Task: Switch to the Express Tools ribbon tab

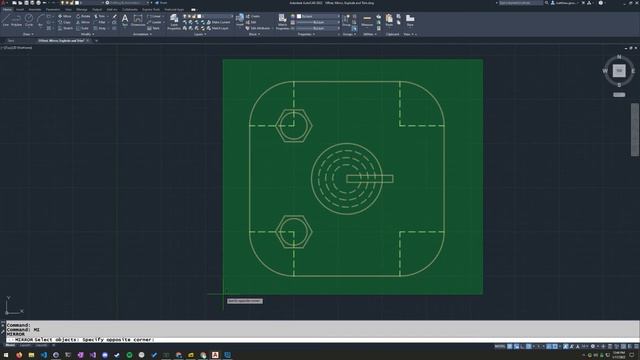Action: pyautogui.click(x=151, y=9)
